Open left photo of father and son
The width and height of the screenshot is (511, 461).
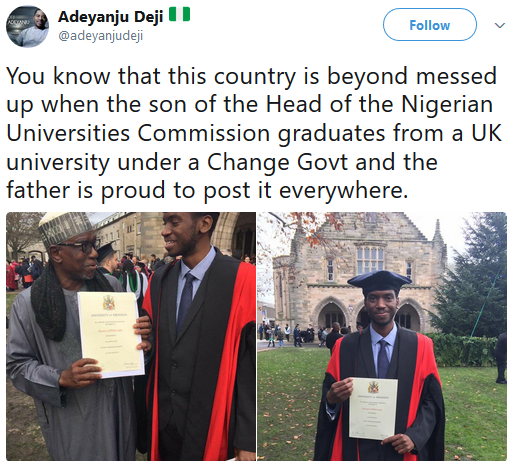click(x=131, y=336)
